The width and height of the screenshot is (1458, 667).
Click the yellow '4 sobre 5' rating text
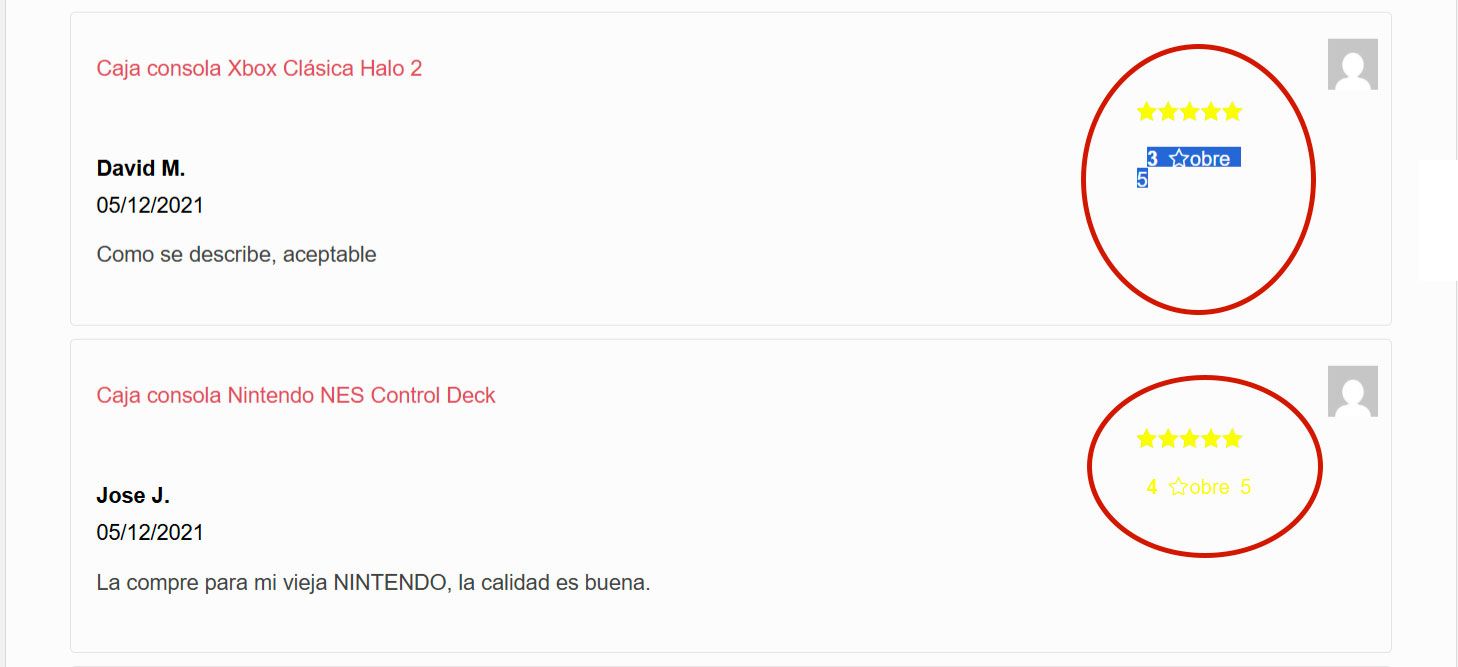pos(1199,487)
